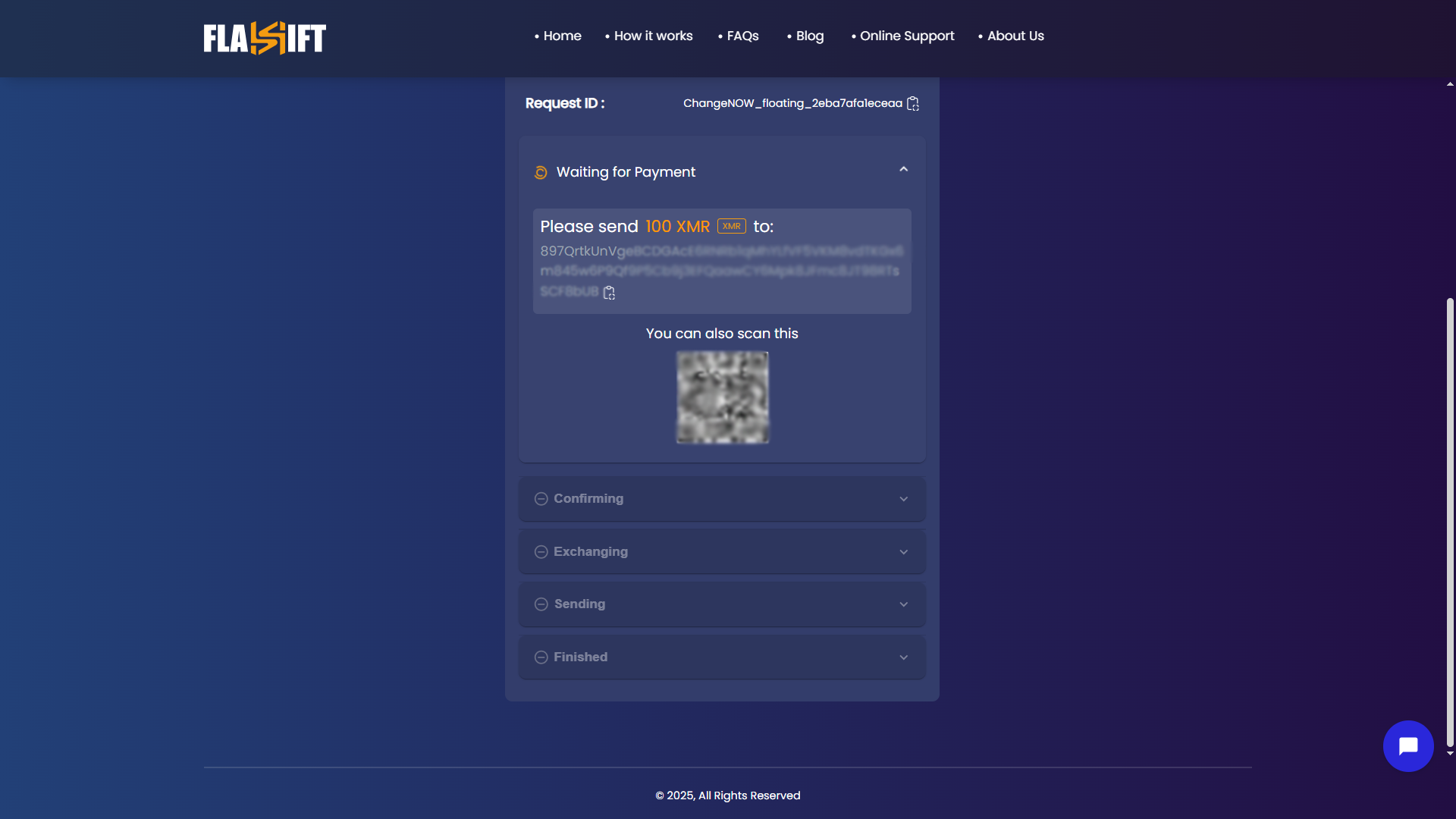The height and width of the screenshot is (819, 1456).
Task: Open the live chat bubble
Action: click(1407, 746)
